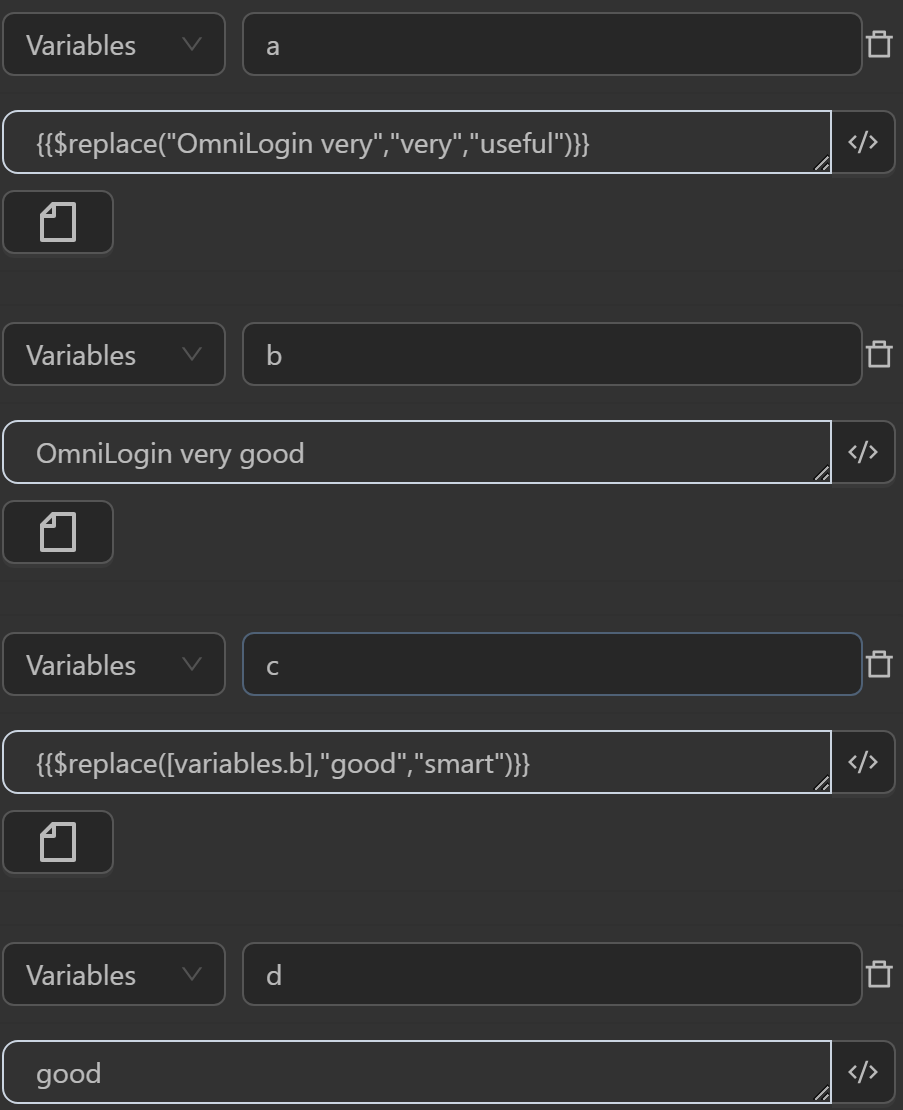Open code editor for variable a value
This screenshot has height=1110, width=903.
[863, 142]
